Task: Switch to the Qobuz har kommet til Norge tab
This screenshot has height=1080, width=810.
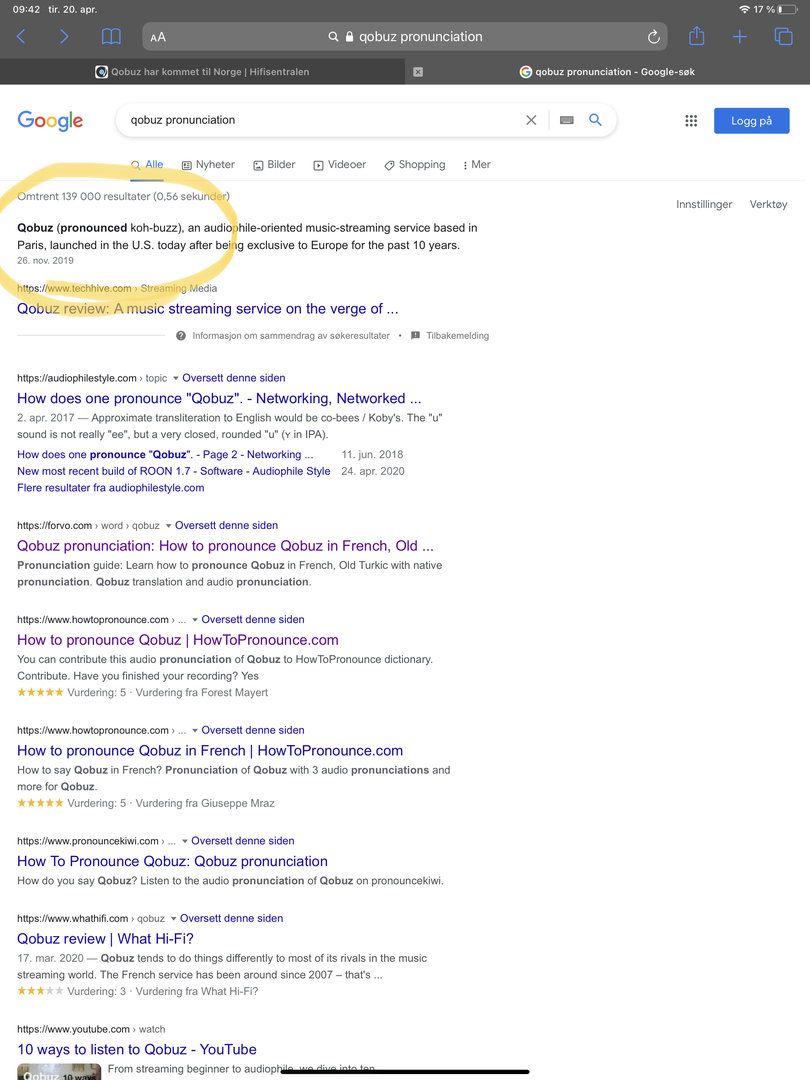Action: 202,72
